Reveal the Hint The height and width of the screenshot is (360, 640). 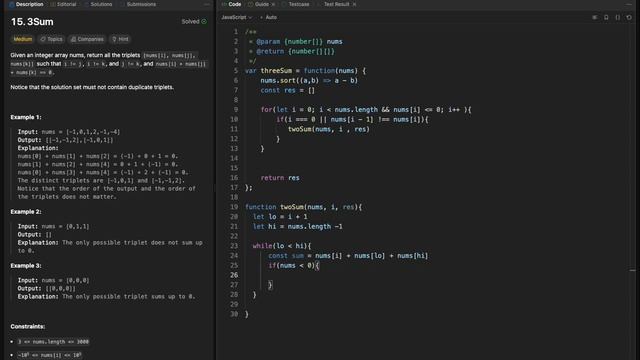click(120, 39)
